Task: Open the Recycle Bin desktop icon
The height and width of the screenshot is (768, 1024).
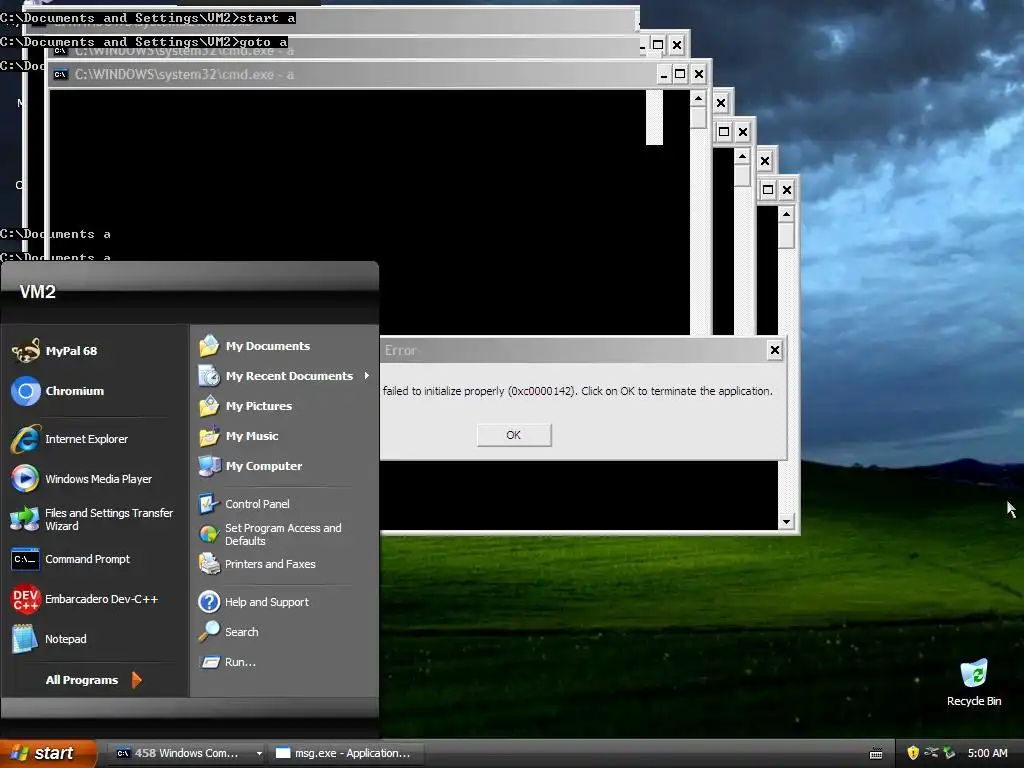Action: tap(974, 675)
